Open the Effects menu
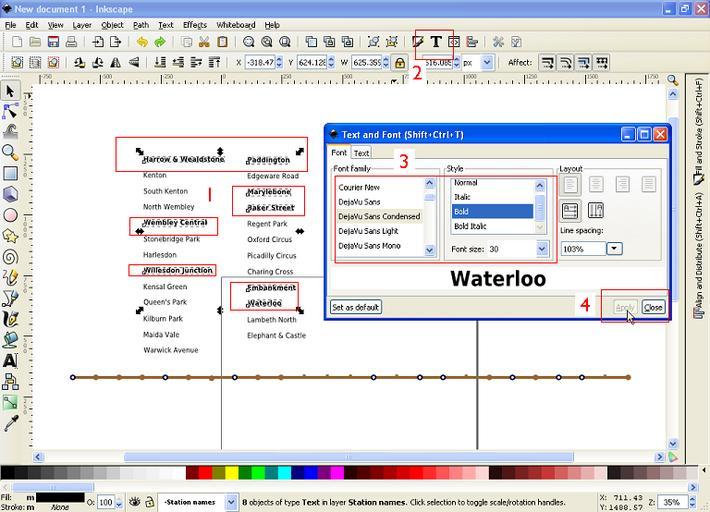This screenshot has width=710, height=512. 195,25
